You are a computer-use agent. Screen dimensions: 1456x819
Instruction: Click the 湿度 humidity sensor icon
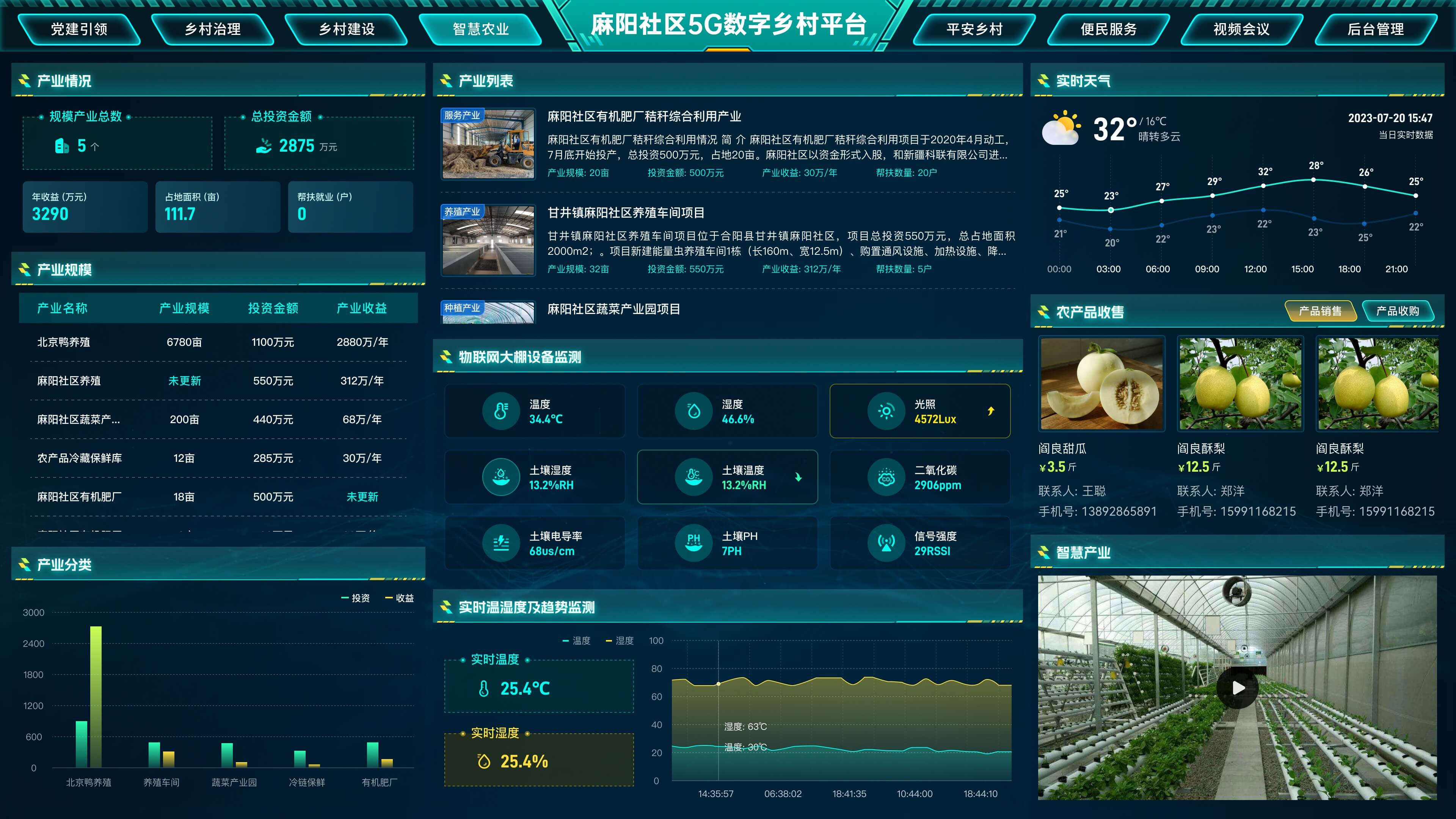(693, 411)
